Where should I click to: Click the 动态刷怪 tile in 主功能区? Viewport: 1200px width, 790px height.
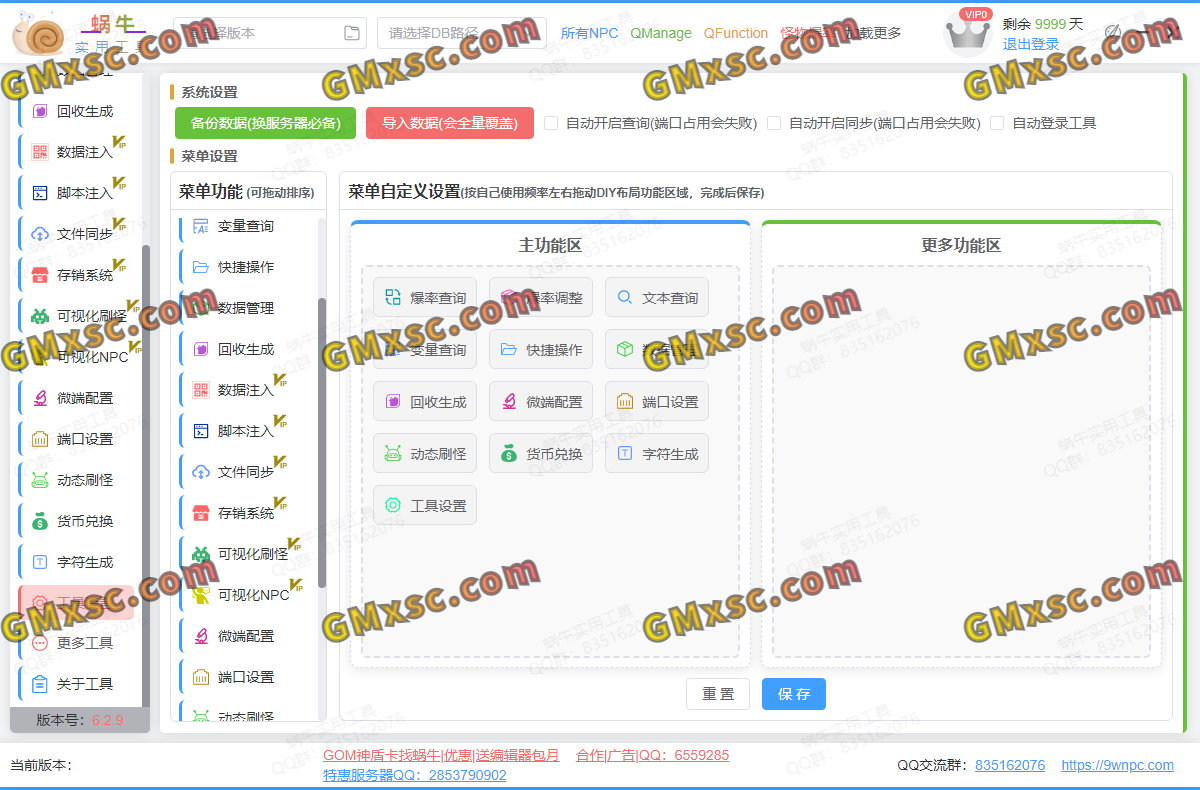click(x=425, y=454)
